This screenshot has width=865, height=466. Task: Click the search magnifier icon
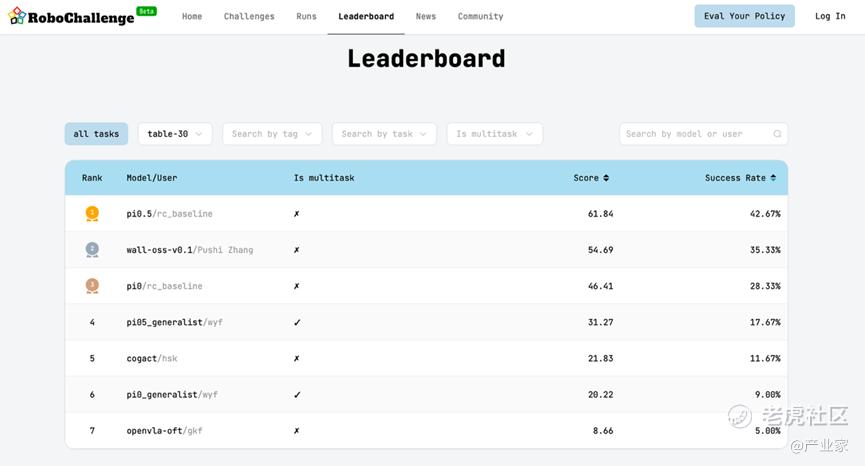[777, 133]
